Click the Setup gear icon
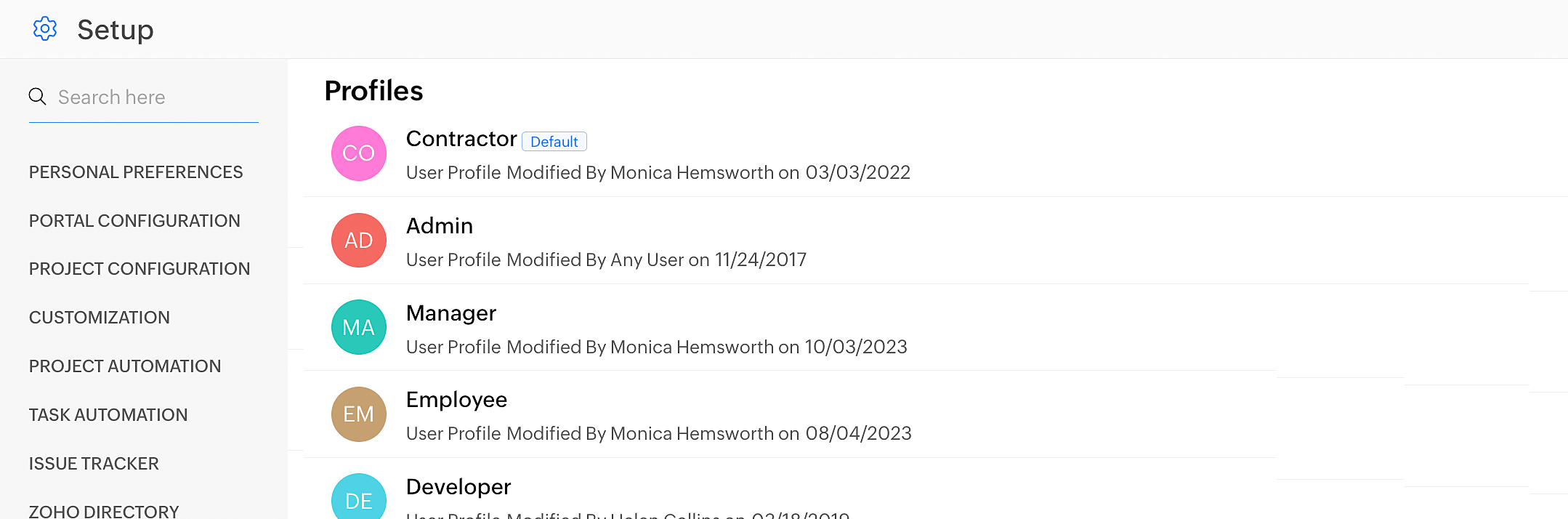 click(x=45, y=29)
